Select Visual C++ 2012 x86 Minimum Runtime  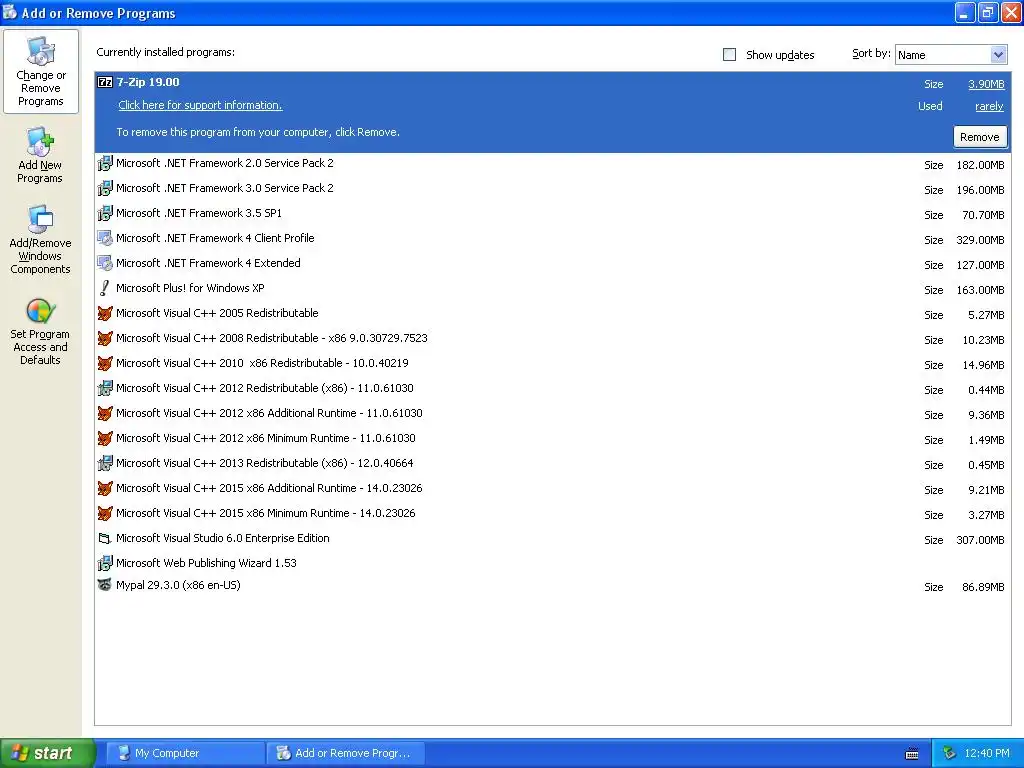click(x=552, y=439)
